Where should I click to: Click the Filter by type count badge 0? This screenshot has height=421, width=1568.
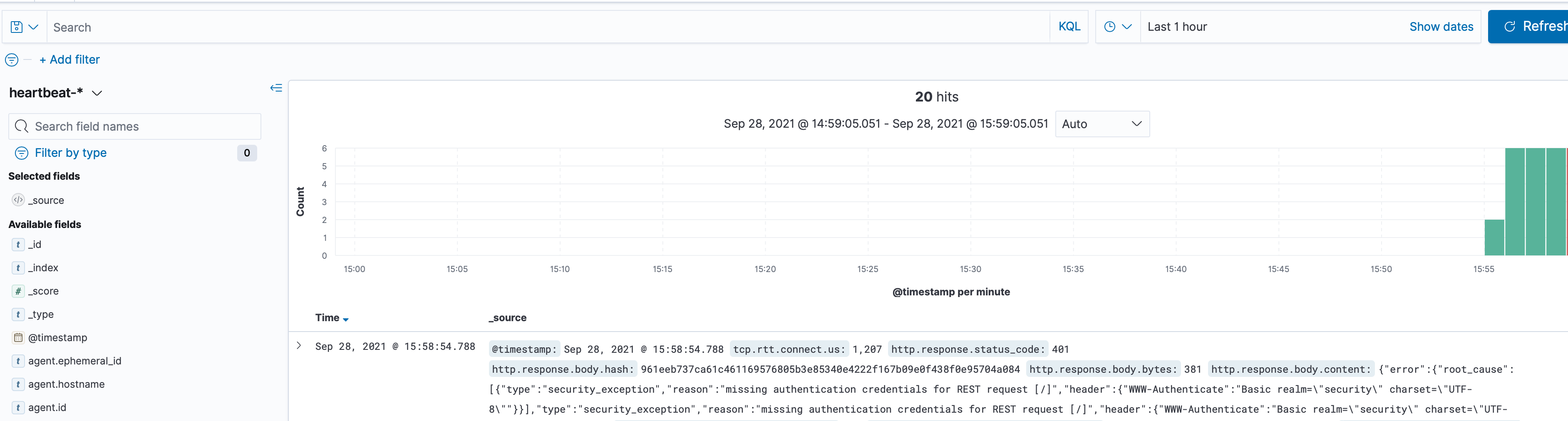(246, 153)
